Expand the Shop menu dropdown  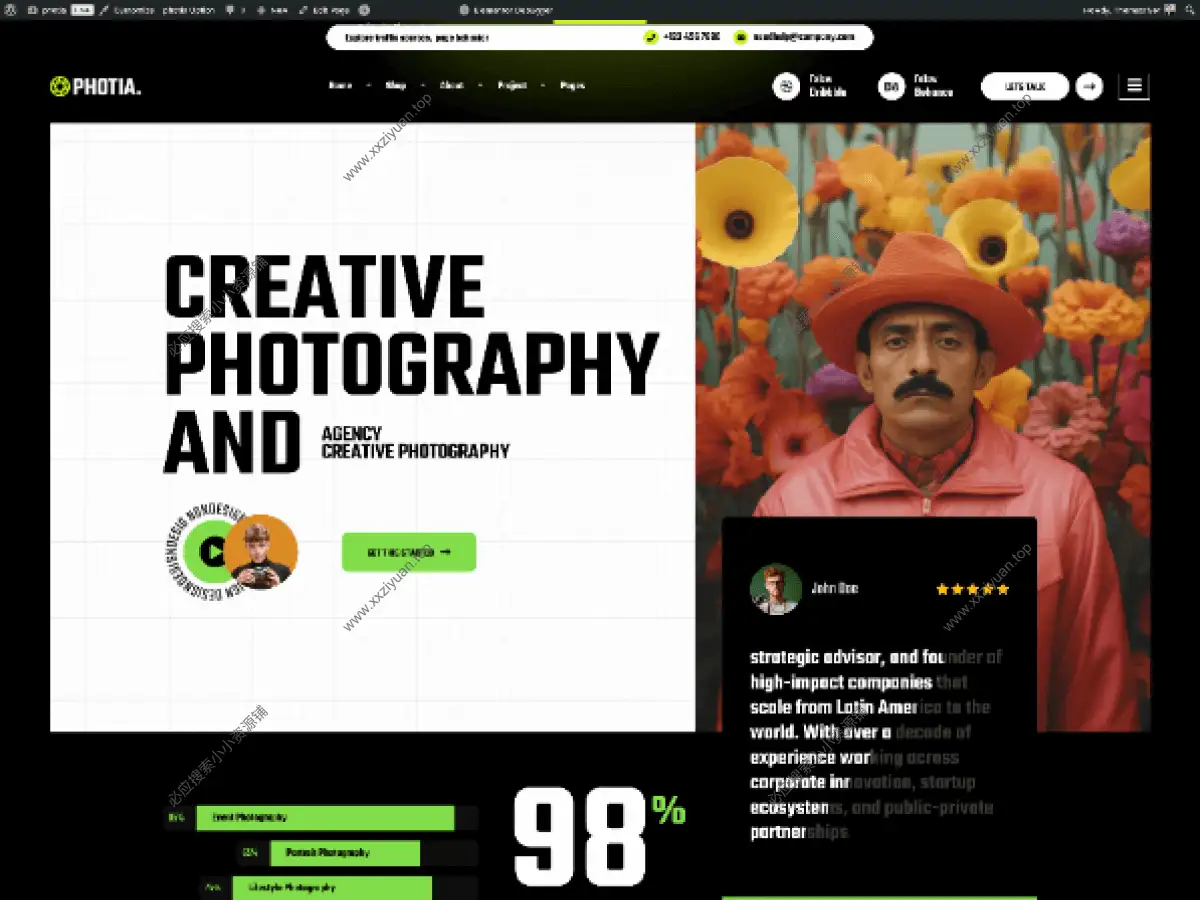pyautogui.click(x=396, y=86)
